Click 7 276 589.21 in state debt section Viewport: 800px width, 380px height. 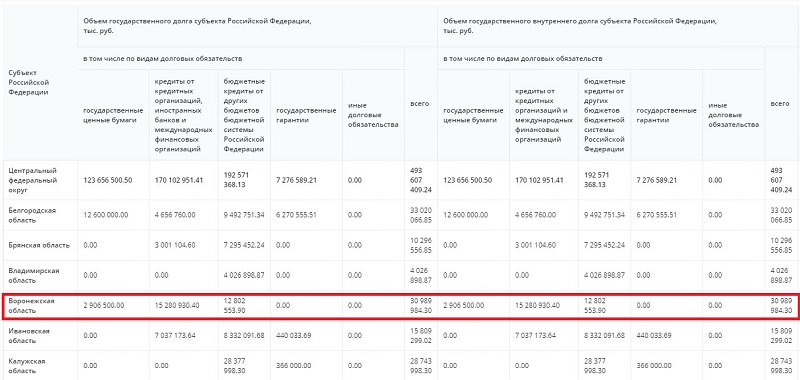[296, 180]
